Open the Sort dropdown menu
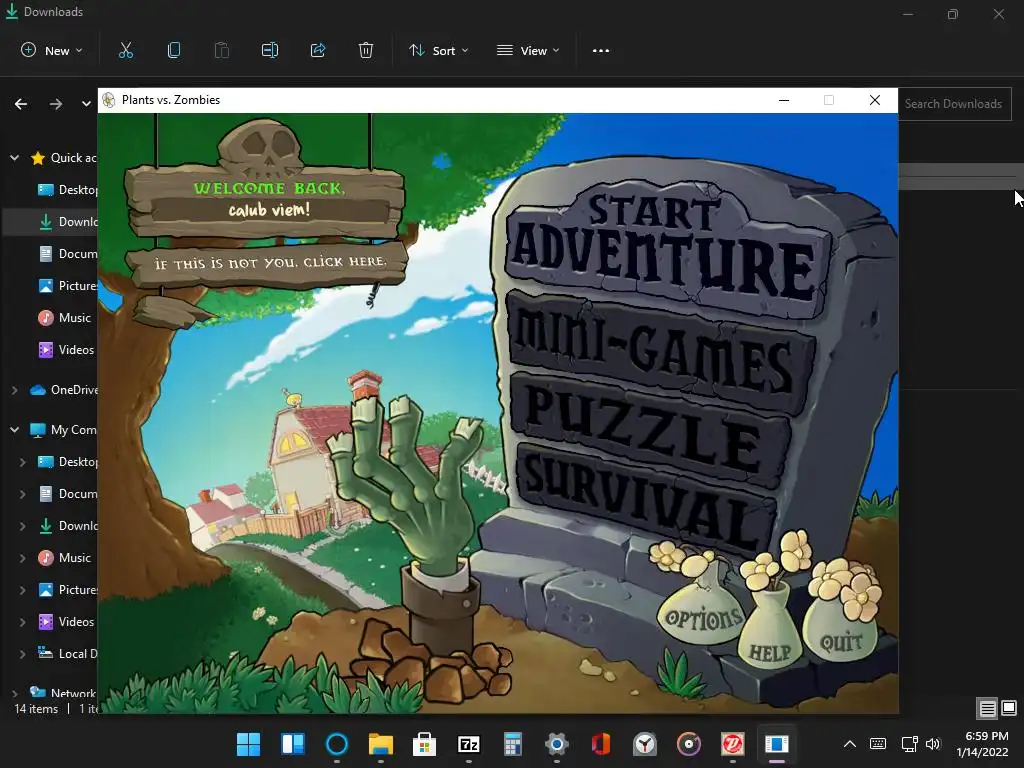This screenshot has width=1024, height=768. [x=438, y=50]
